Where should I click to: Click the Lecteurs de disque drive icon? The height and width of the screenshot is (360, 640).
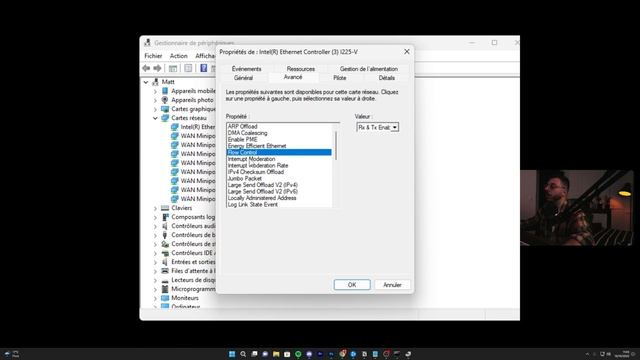coord(165,280)
